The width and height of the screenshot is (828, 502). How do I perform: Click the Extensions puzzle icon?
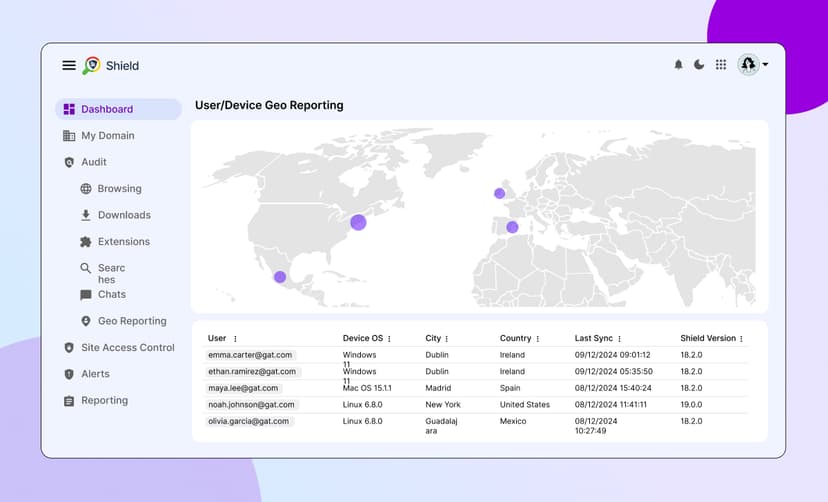click(x=86, y=242)
